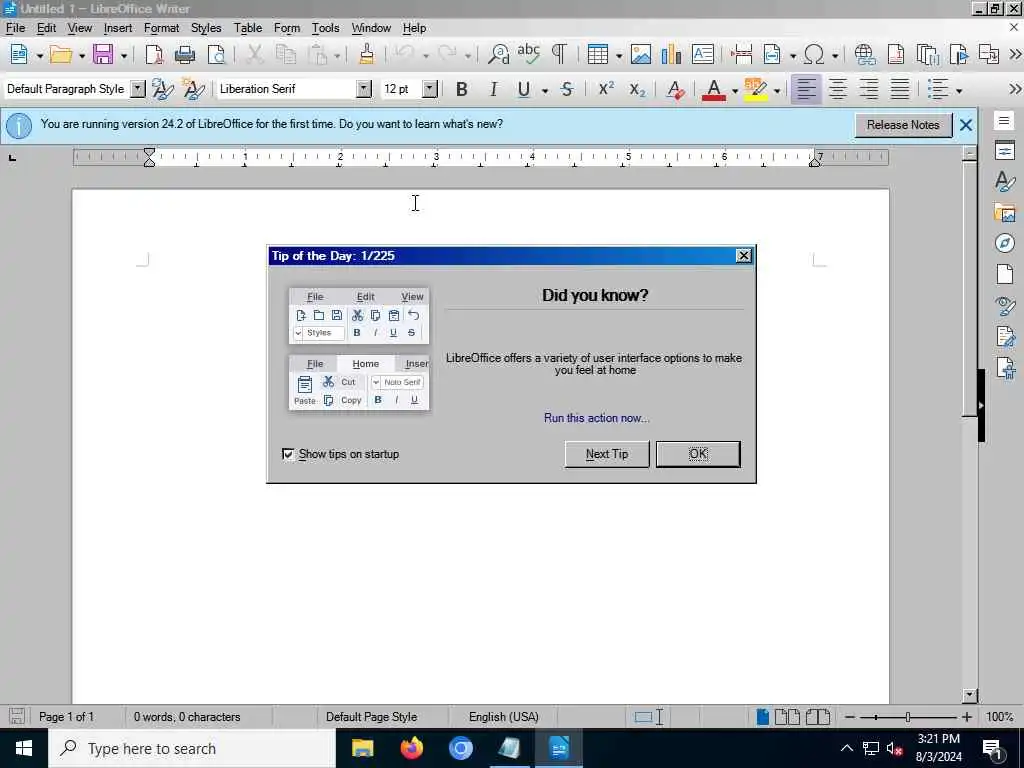Open Find and Replace icon
Screen dimensions: 1024x768
(498, 54)
